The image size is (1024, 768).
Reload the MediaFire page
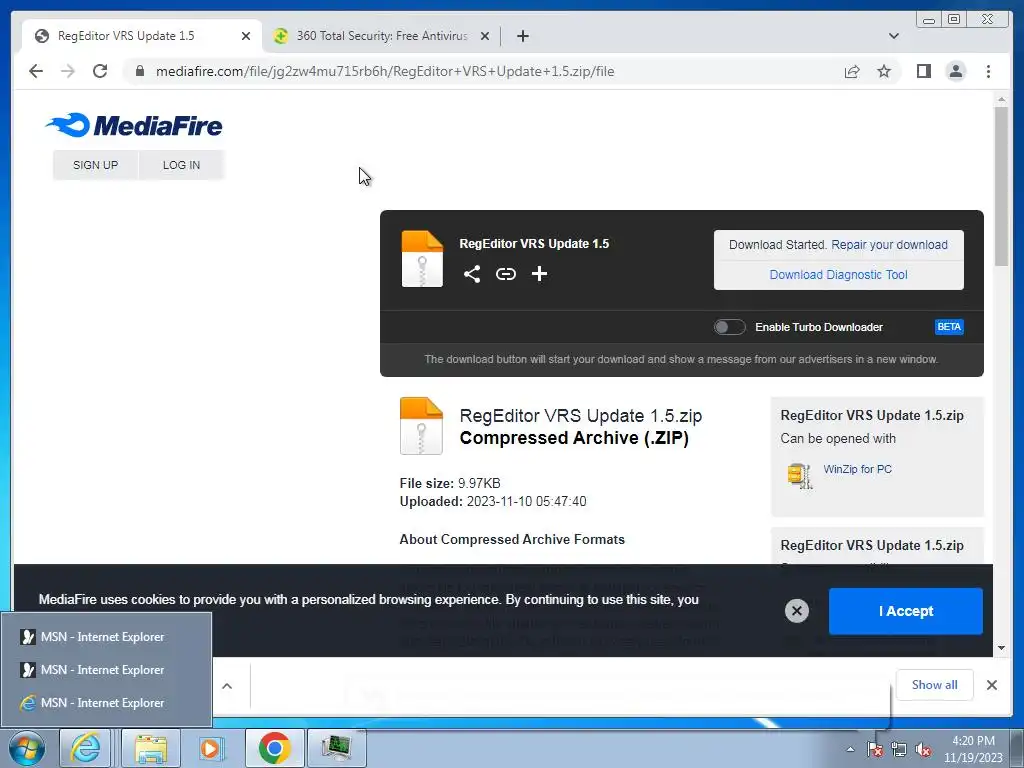pyautogui.click(x=100, y=71)
